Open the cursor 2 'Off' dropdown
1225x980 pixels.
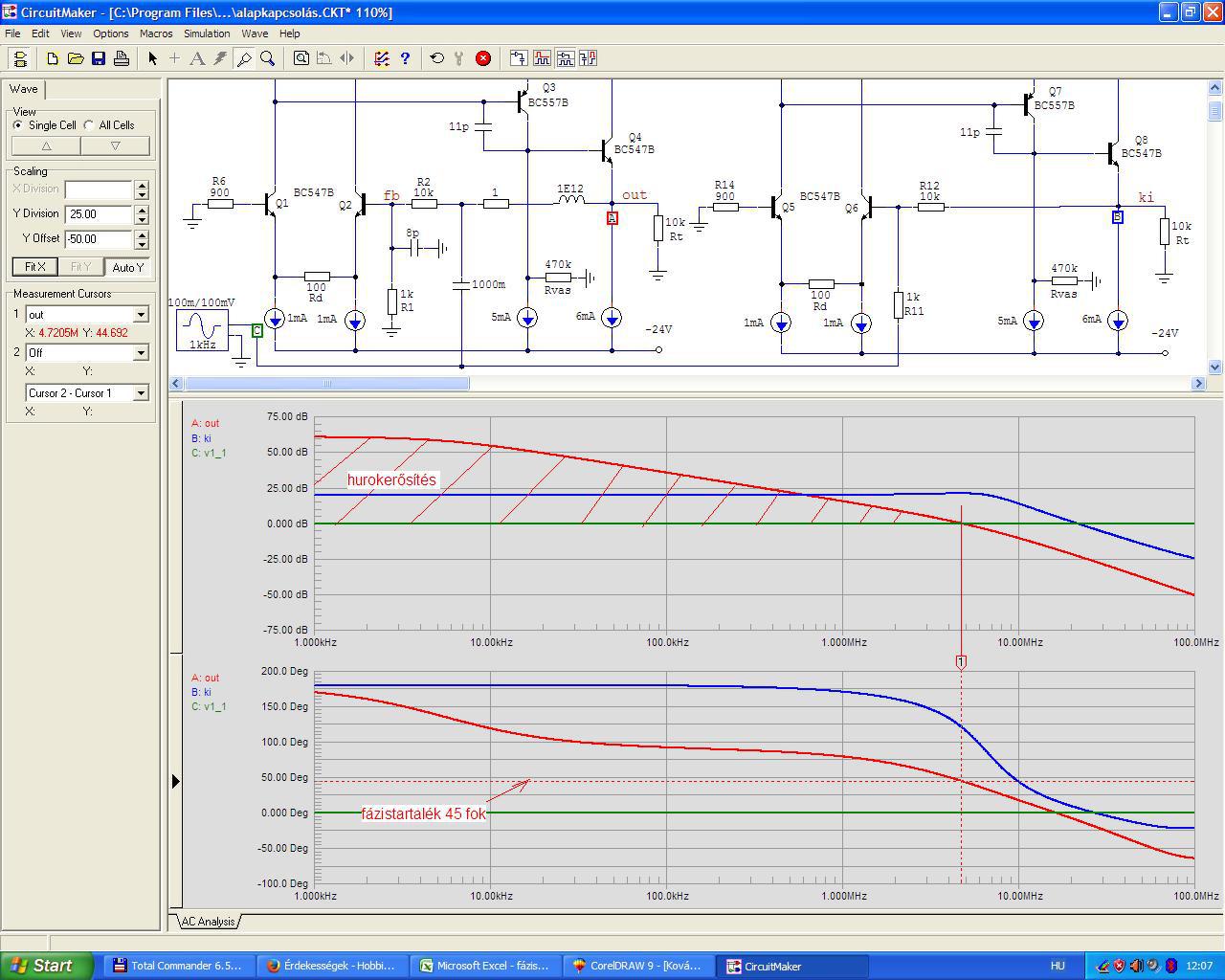coord(141,353)
